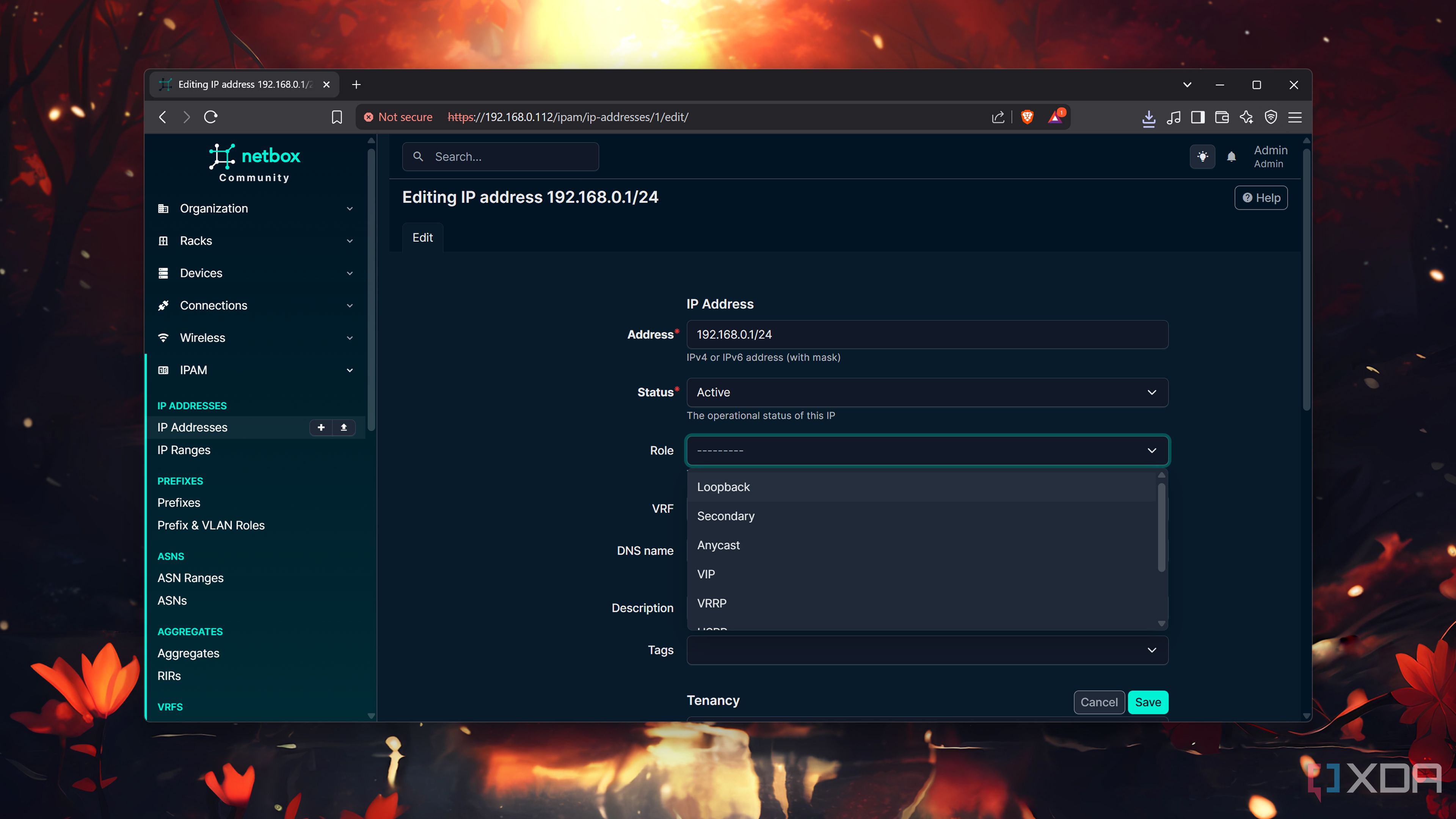Screen dimensions: 1456x819
Task: Open the tab search dropdown arrow
Action: click(1187, 85)
